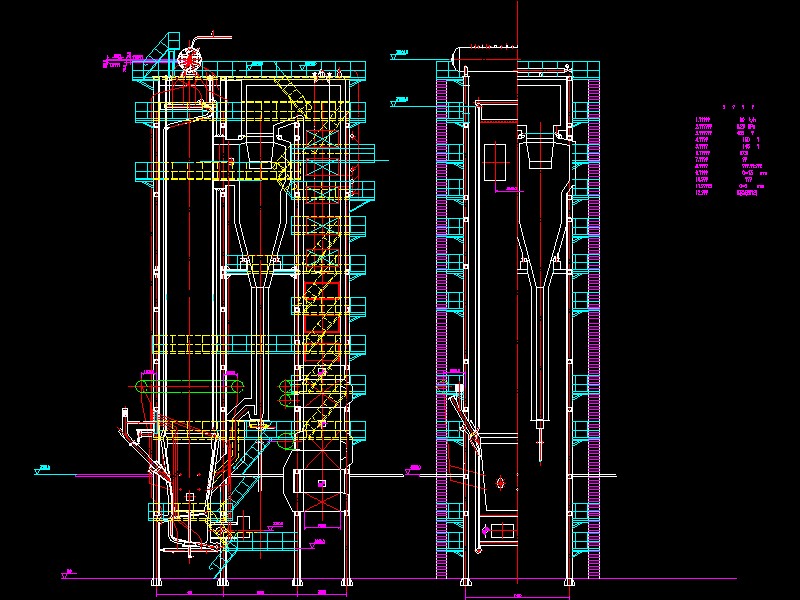Viewport: 800px width, 600px height.
Task: Select the circular steam drum atop left elevation
Action: tap(190, 58)
